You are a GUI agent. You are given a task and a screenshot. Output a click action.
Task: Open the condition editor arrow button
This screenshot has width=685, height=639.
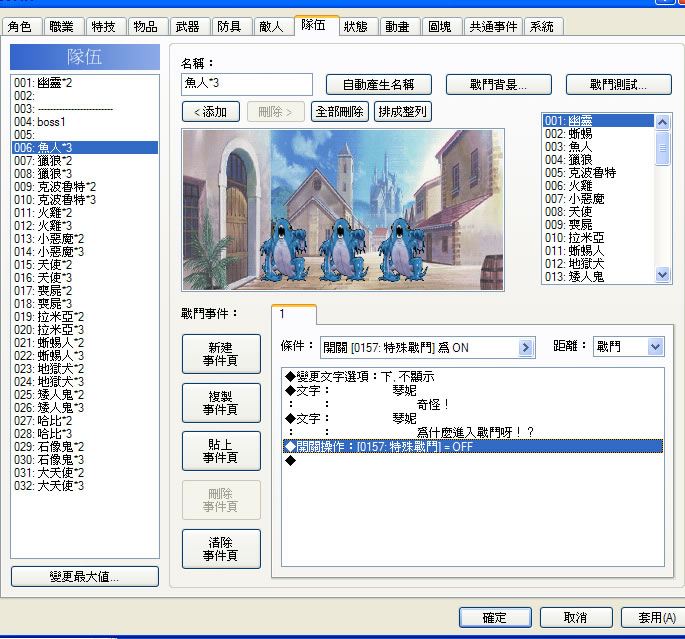[526, 348]
